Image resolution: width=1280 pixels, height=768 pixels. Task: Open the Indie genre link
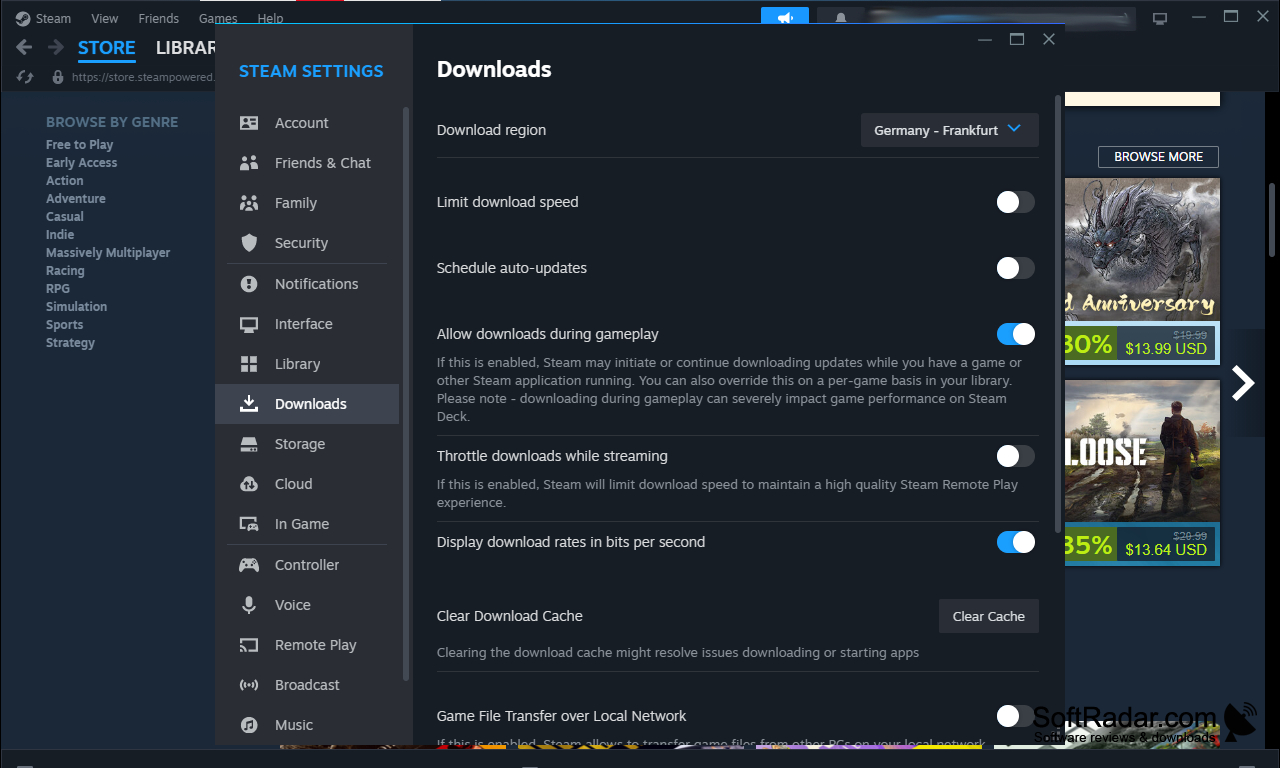pyautogui.click(x=60, y=235)
